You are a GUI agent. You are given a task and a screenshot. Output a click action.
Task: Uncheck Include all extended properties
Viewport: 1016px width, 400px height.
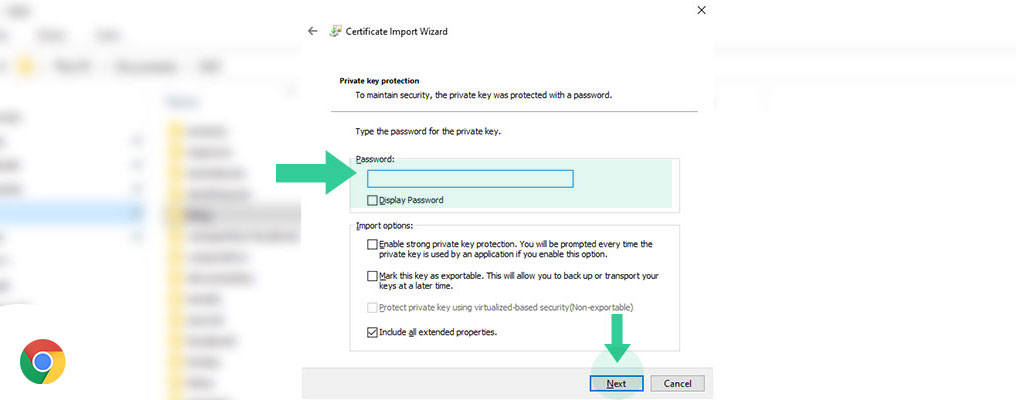point(372,332)
